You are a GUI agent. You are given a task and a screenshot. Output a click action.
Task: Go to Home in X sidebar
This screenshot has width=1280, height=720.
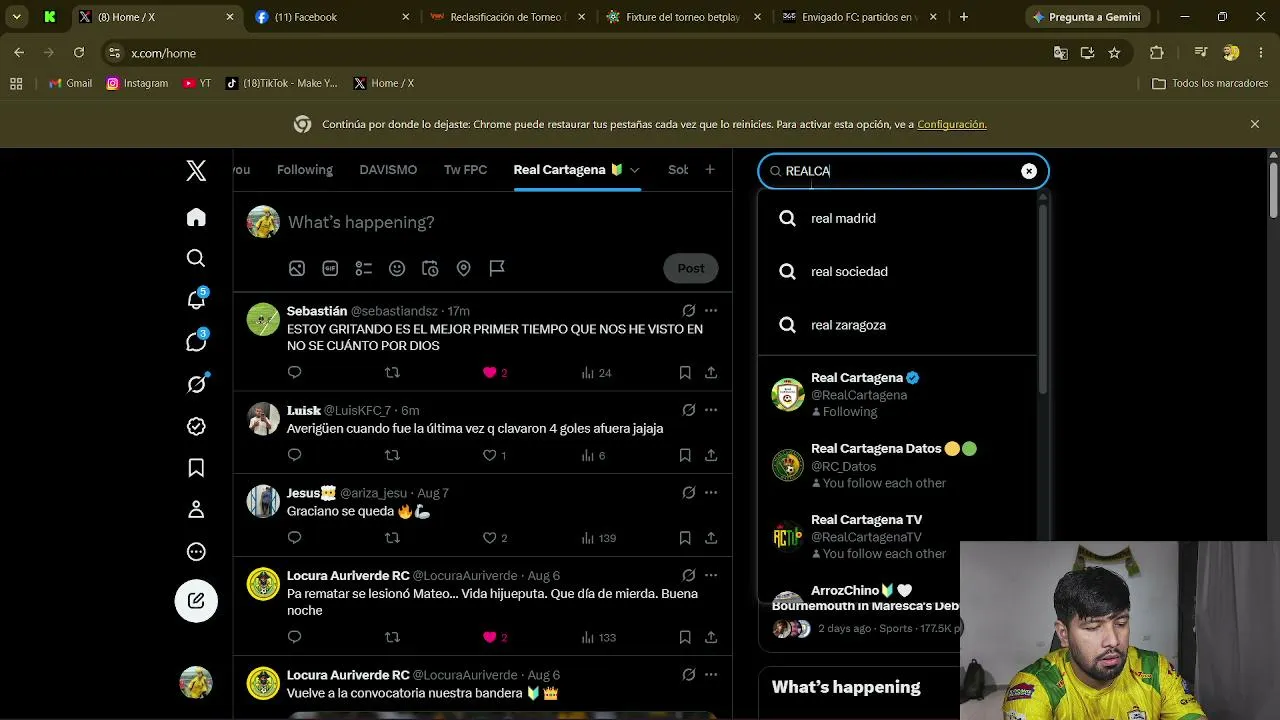coord(196,217)
